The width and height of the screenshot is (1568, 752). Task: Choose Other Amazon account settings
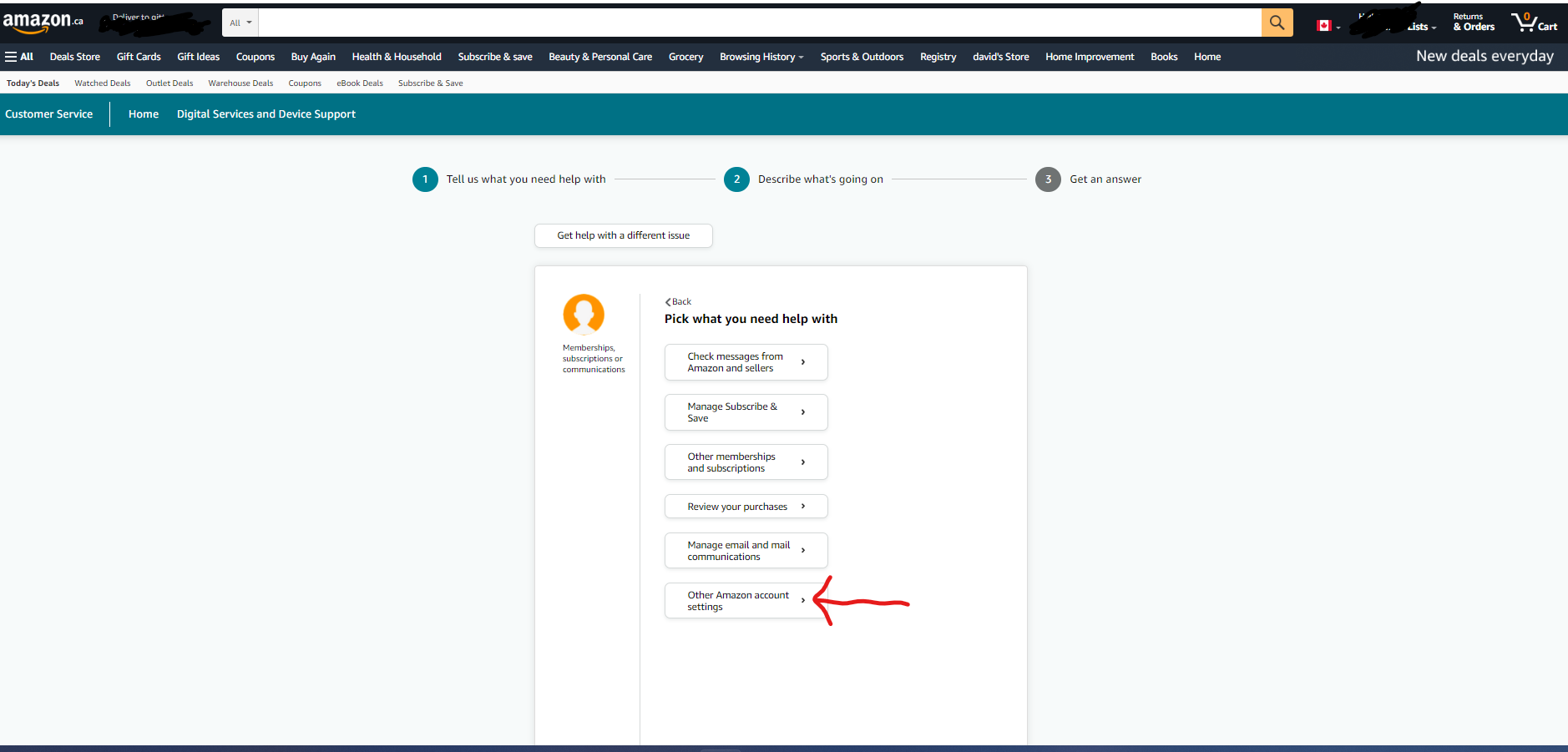pos(746,601)
